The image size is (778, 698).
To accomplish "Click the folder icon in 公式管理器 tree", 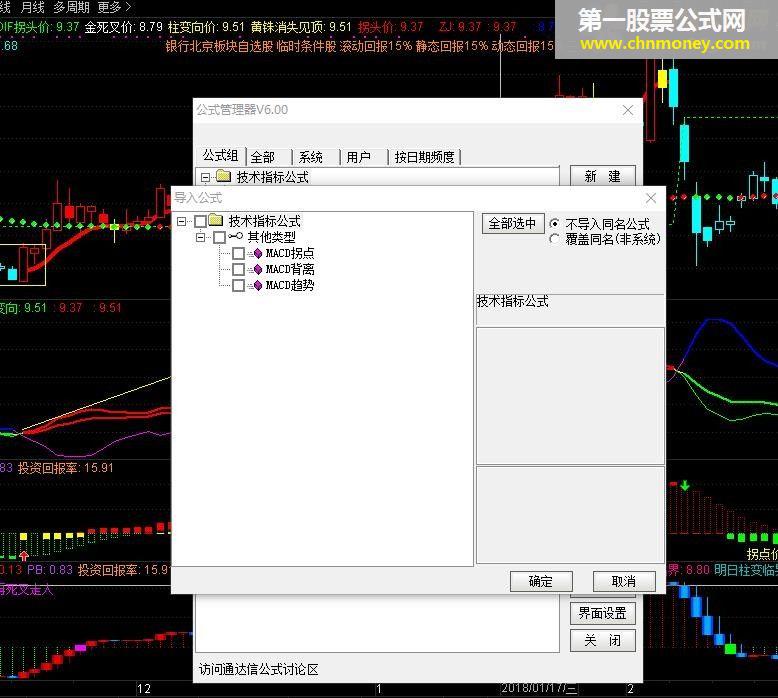I will pyautogui.click(x=224, y=176).
